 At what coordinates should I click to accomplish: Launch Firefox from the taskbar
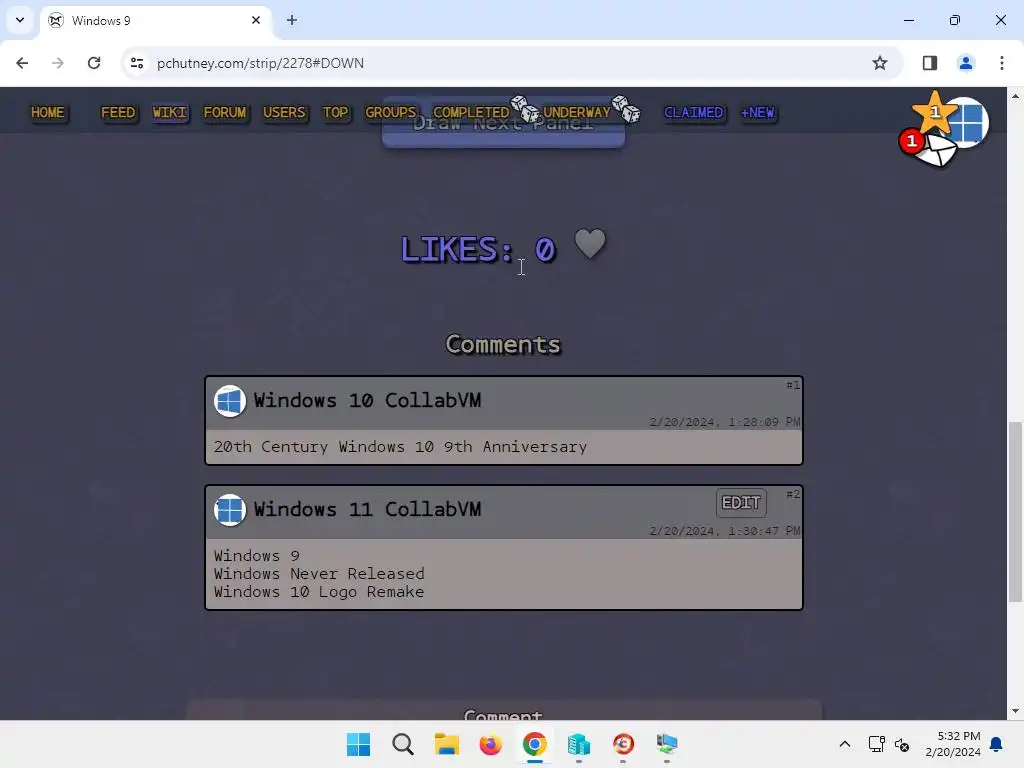coord(490,744)
